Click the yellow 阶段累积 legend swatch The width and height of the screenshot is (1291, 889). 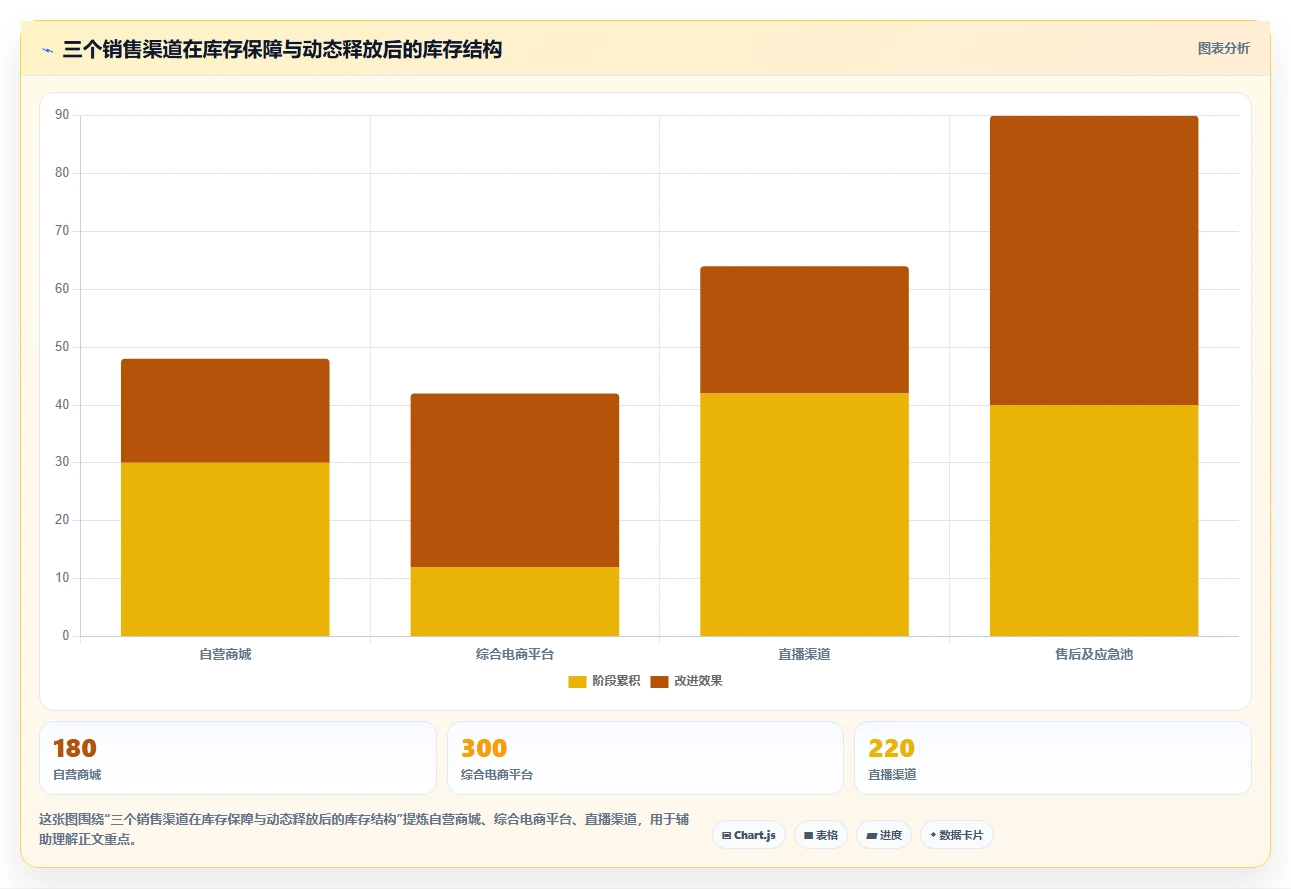tap(577, 681)
